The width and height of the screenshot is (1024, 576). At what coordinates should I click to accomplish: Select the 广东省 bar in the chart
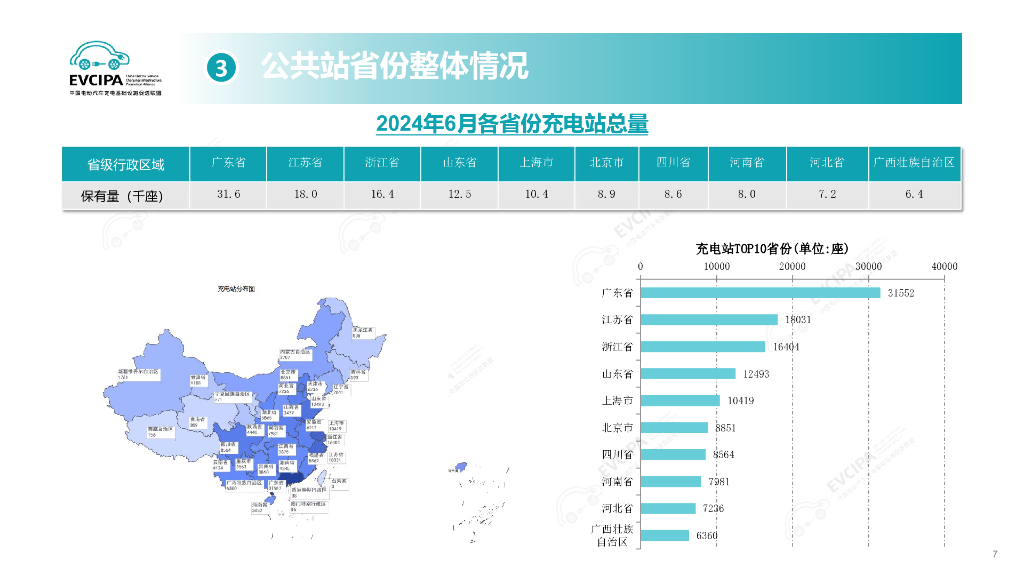(760, 294)
